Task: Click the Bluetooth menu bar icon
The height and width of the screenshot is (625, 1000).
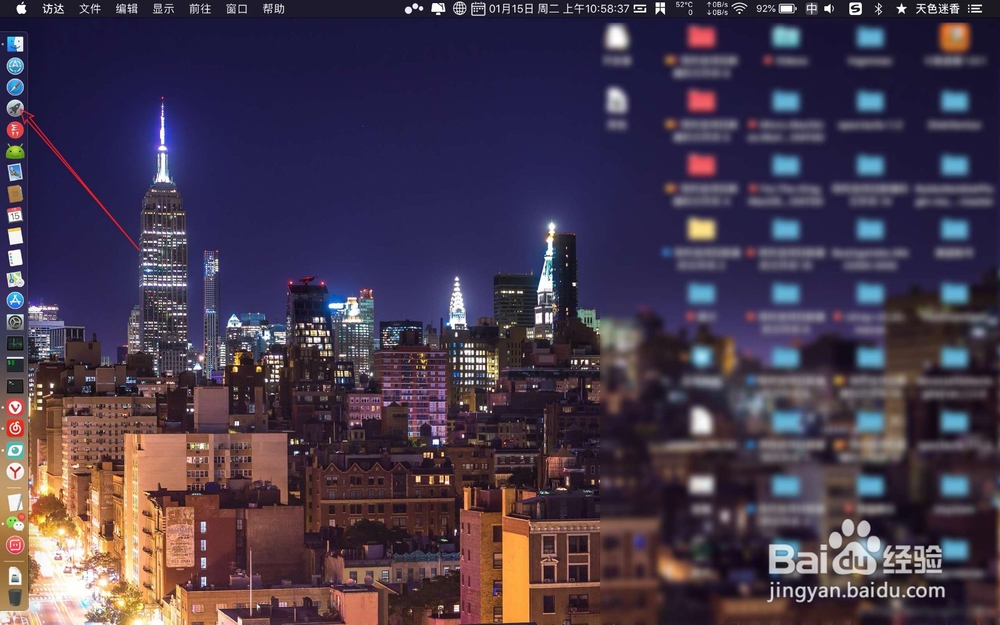Action: (878, 8)
